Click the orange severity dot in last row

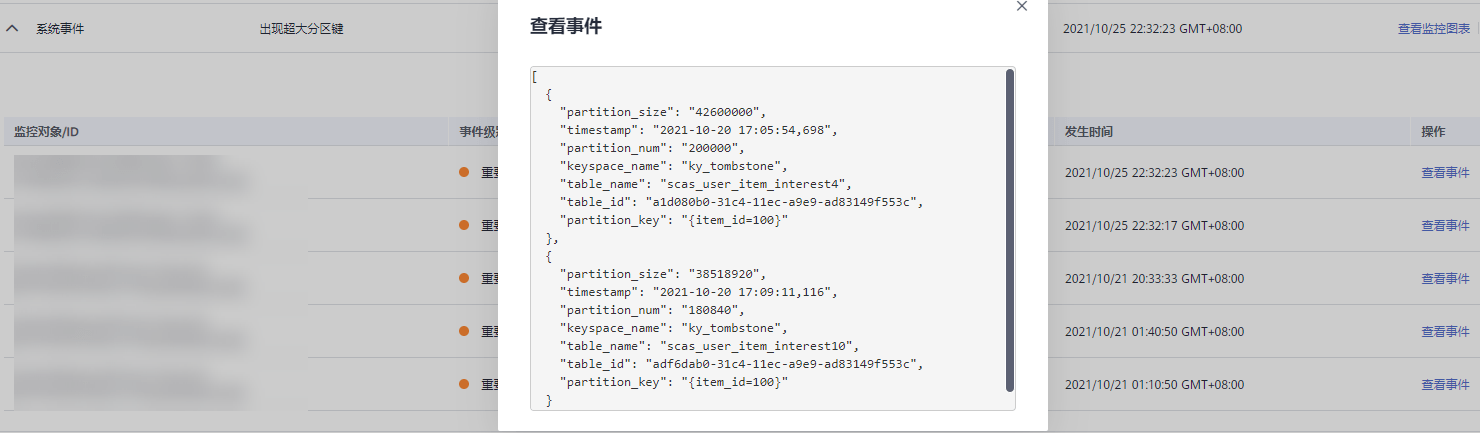(x=464, y=384)
